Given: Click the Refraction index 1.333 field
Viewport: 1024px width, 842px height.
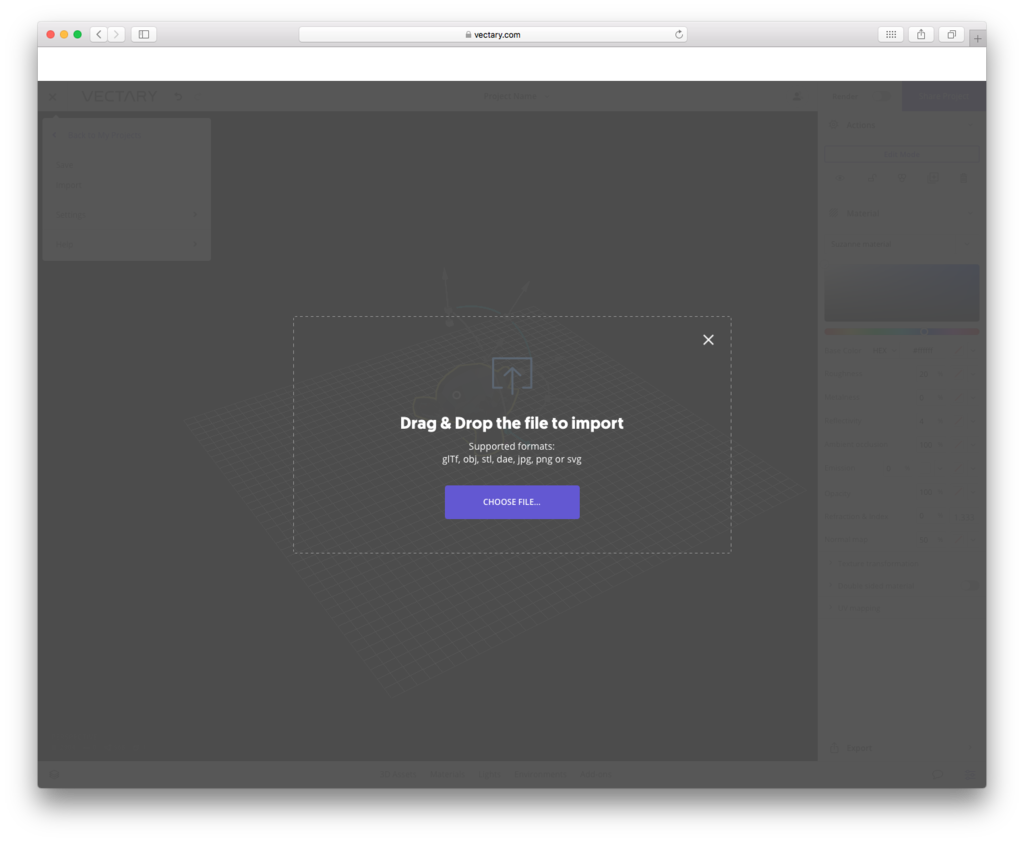Looking at the screenshot, I should click(965, 516).
